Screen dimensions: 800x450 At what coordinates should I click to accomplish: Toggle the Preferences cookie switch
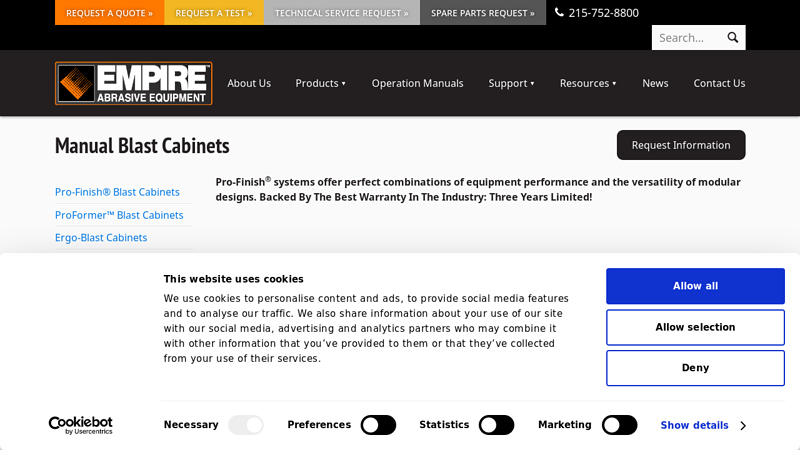[x=378, y=425]
